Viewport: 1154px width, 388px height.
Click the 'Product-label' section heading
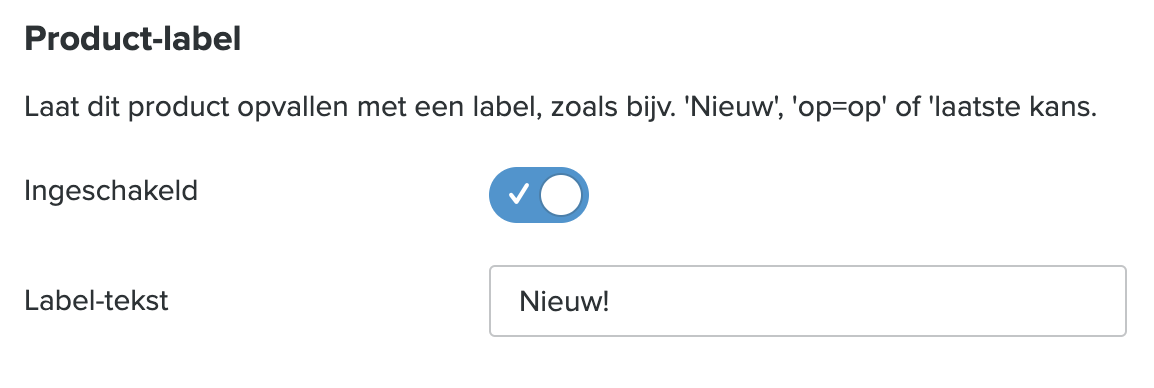tap(132, 39)
